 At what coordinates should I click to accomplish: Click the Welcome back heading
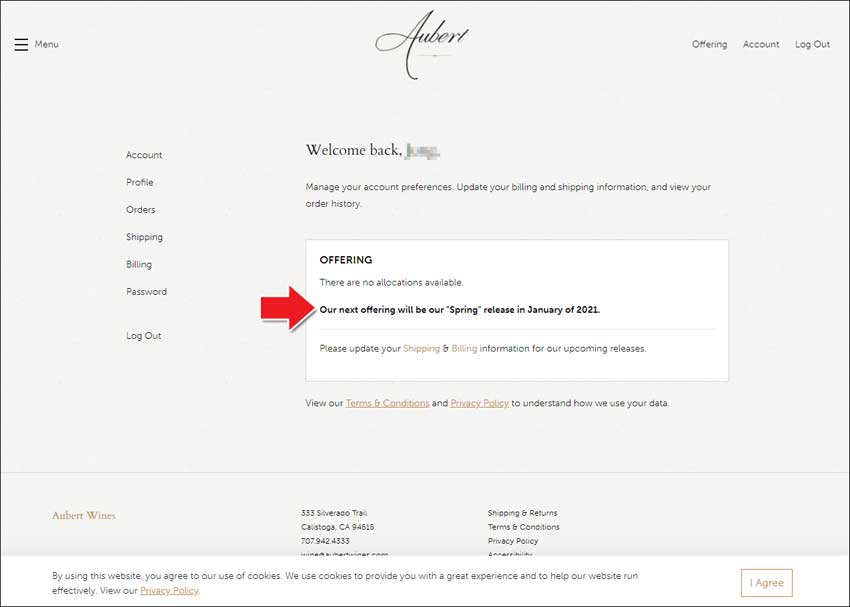tap(373, 150)
